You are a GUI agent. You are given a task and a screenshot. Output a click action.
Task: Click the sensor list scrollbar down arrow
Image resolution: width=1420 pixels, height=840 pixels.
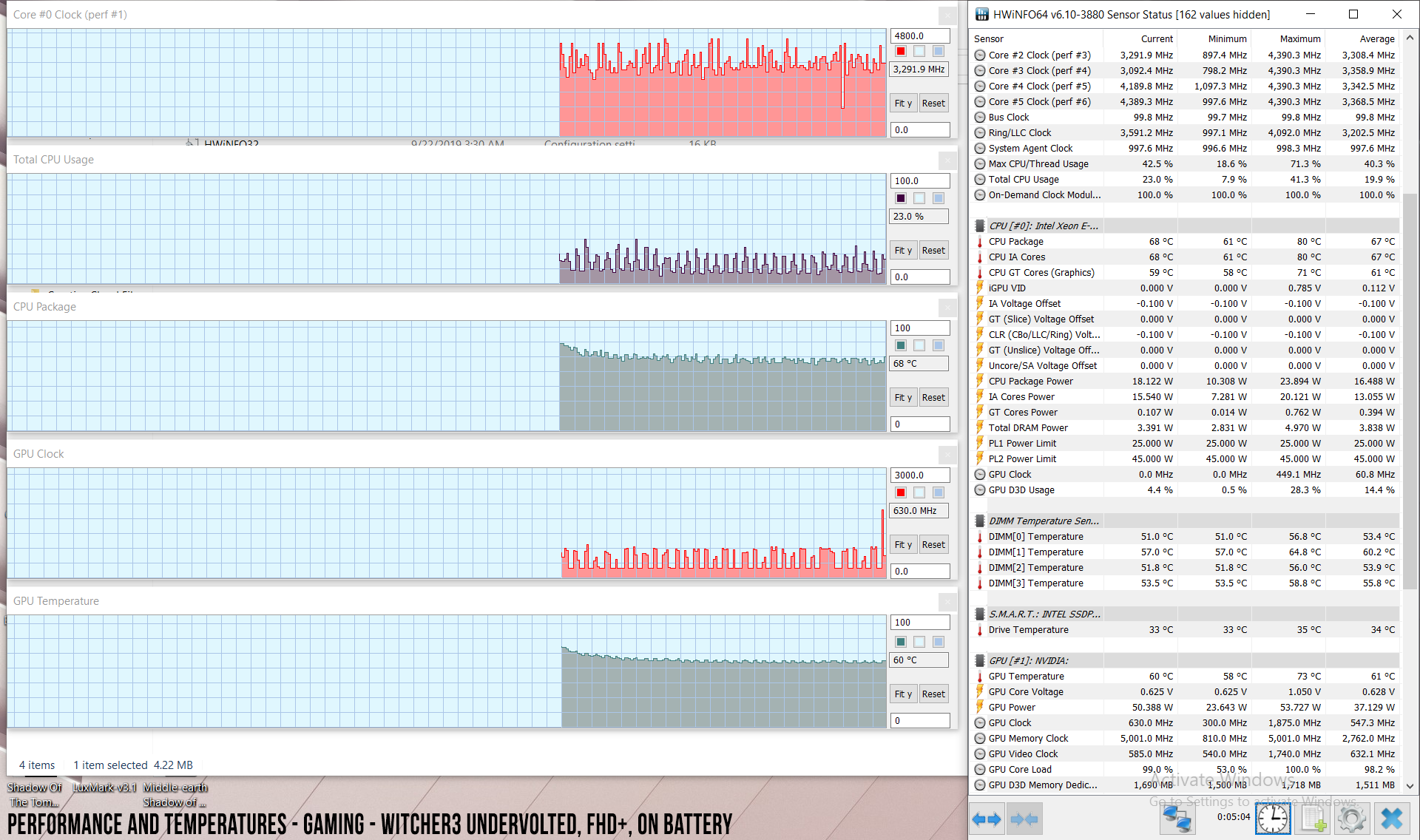click(1410, 786)
